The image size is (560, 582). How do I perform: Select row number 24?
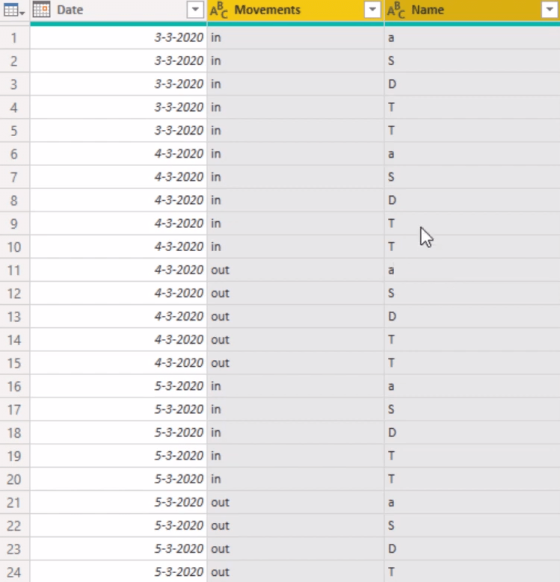pos(14,572)
